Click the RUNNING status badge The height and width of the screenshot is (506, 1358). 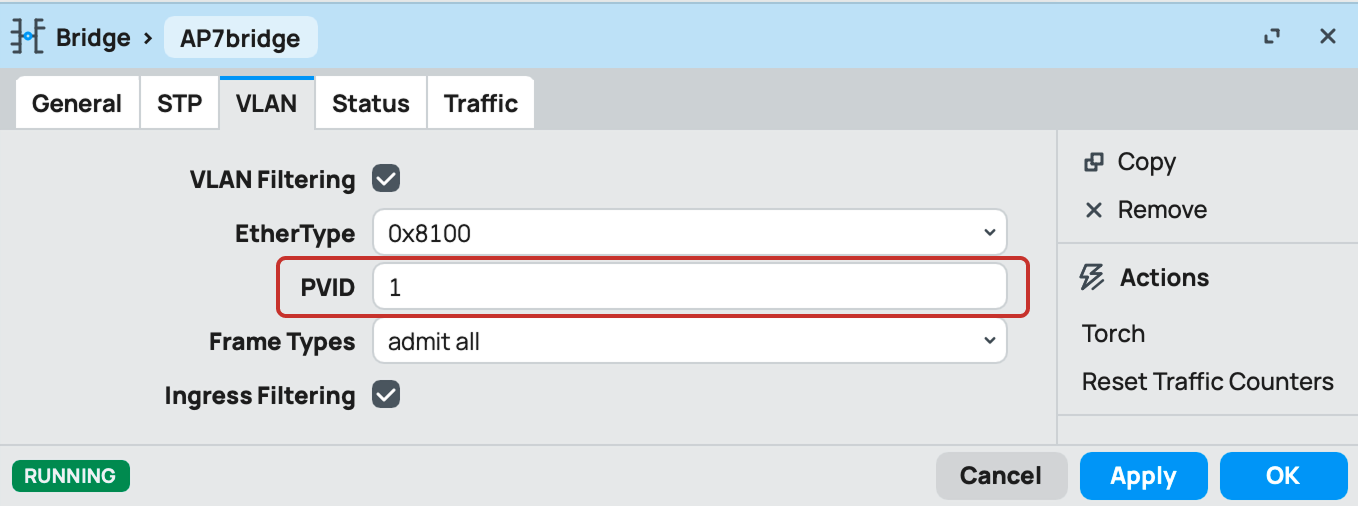point(70,476)
